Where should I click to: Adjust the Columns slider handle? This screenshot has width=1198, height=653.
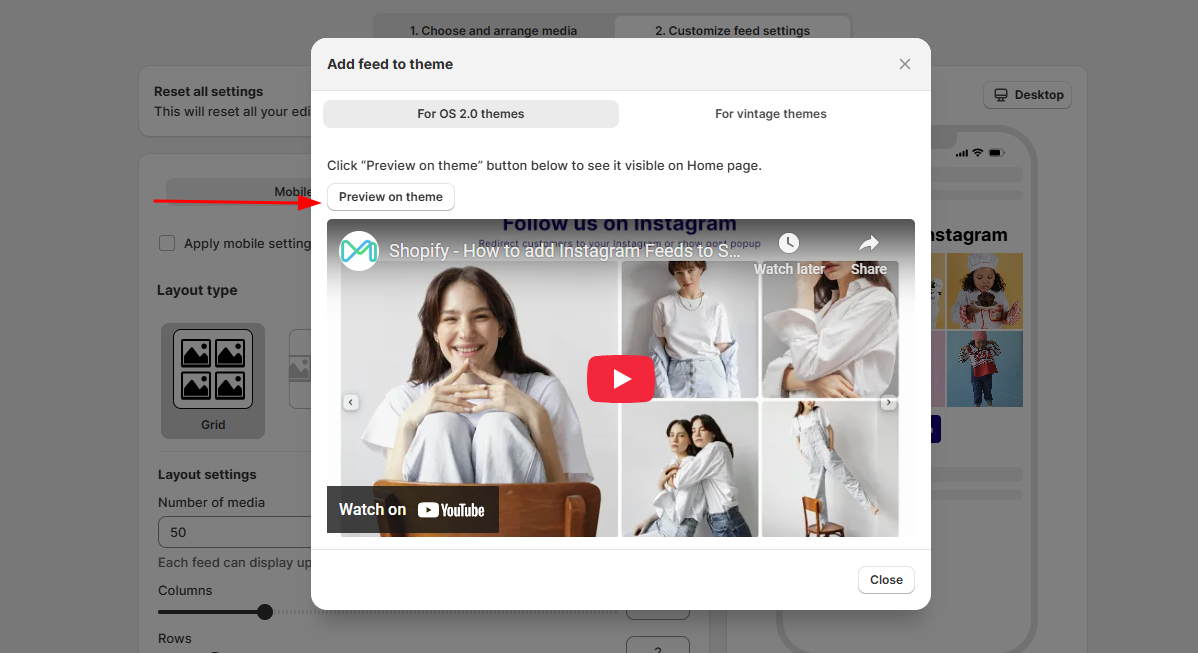[x=265, y=612]
